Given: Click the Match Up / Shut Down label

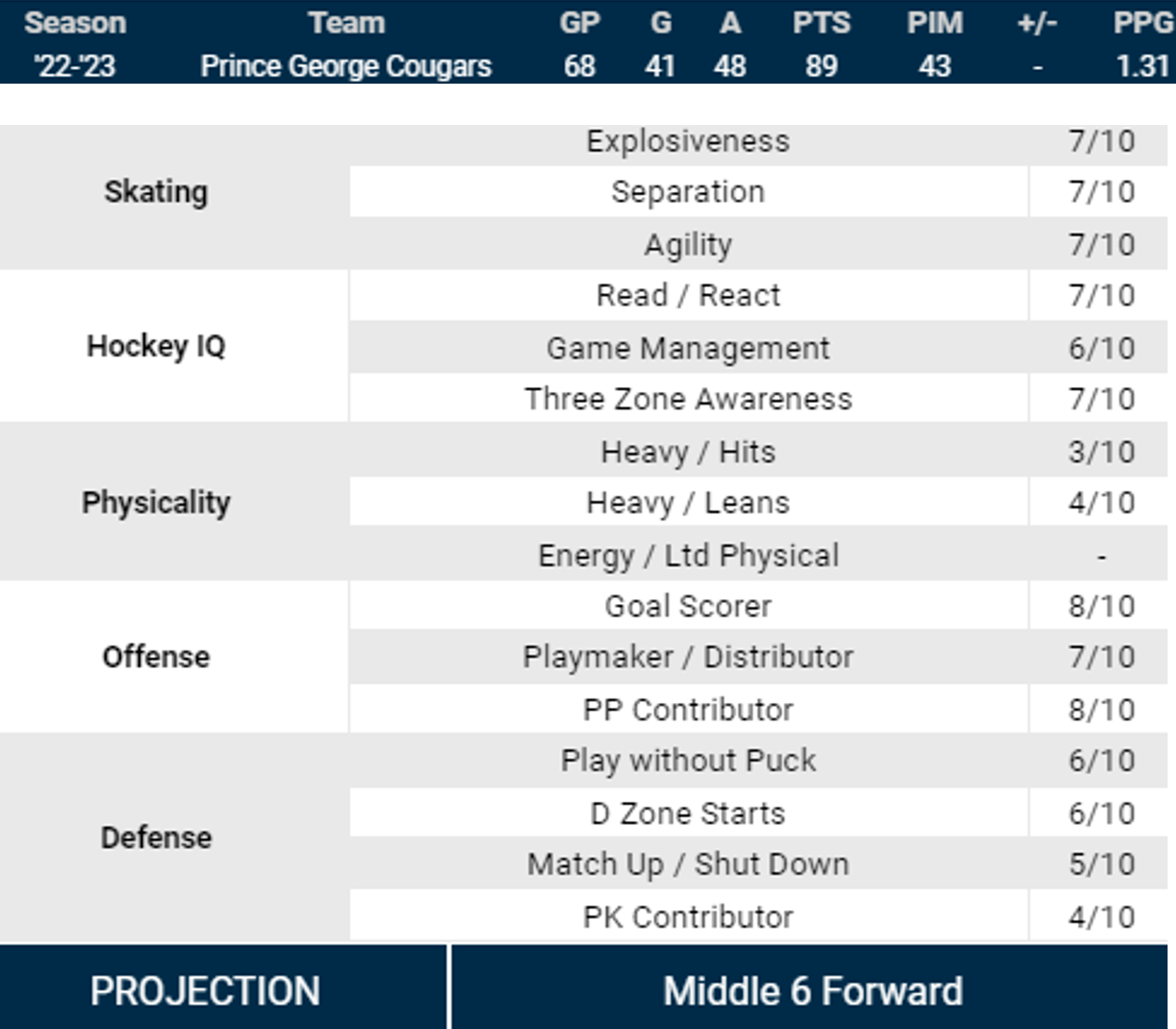Looking at the screenshot, I should click(x=688, y=864).
